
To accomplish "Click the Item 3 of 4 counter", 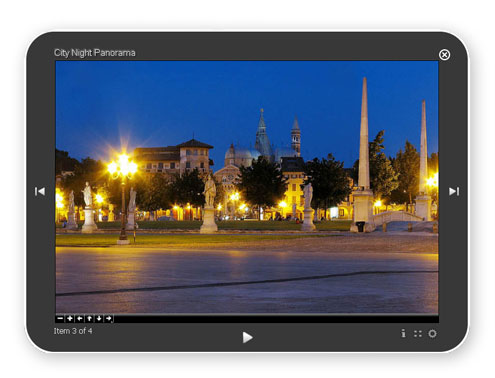I will click(73, 331).
